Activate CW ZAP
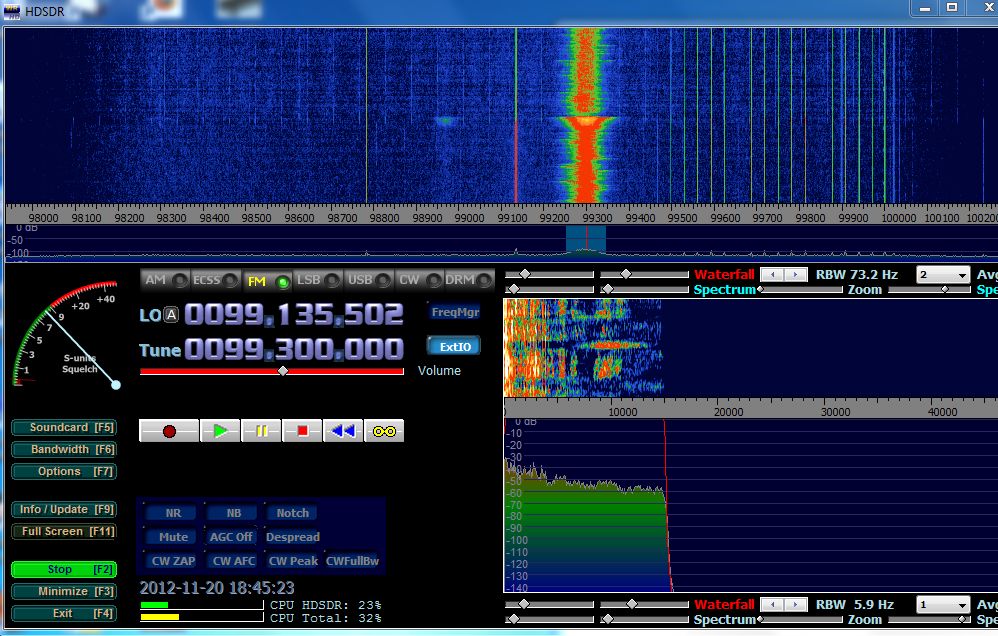Image resolution: width=998 pixels, height=636 pixels. (x=173, y=561)
